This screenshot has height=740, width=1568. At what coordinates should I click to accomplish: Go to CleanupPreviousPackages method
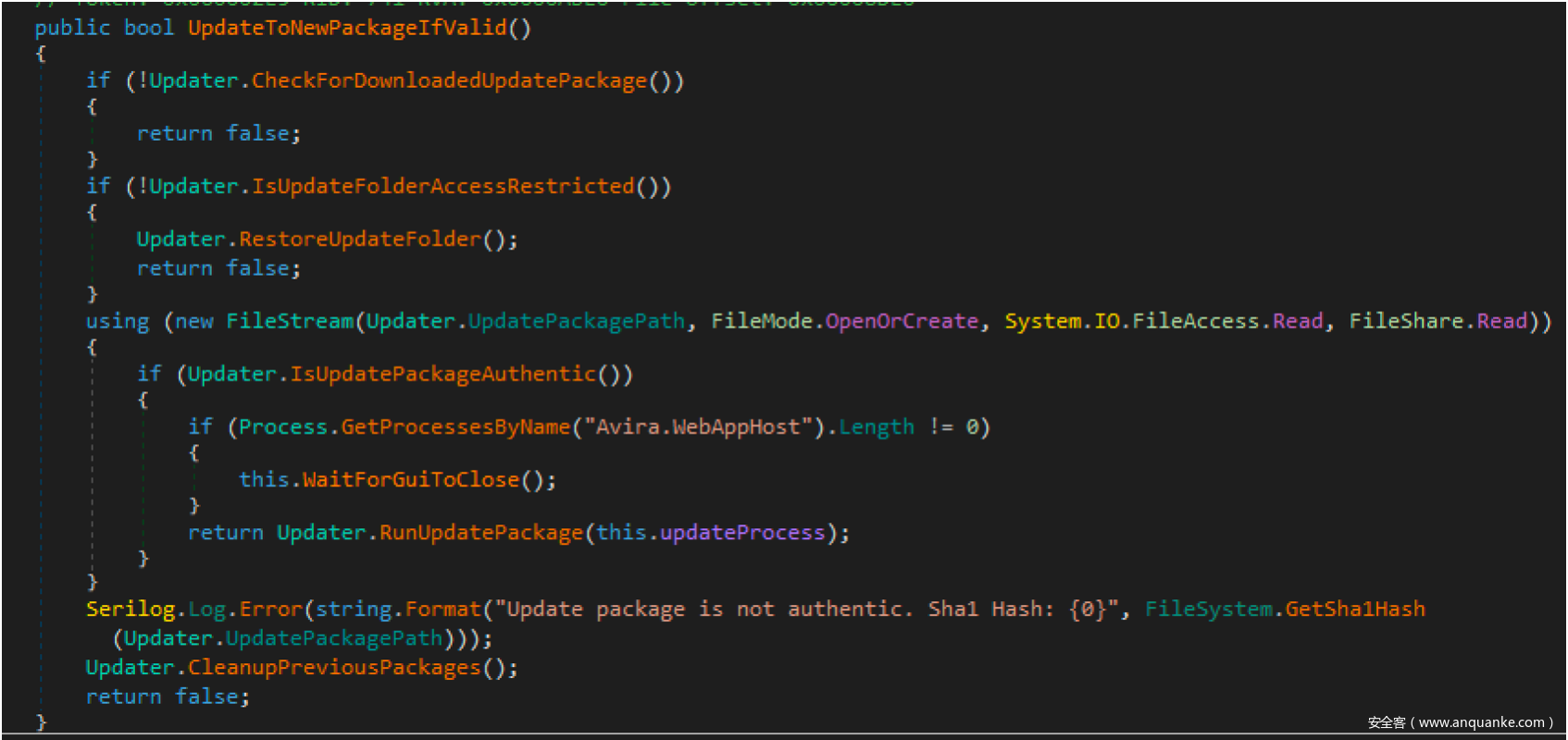pyautogui.click(x=334, y=668)
